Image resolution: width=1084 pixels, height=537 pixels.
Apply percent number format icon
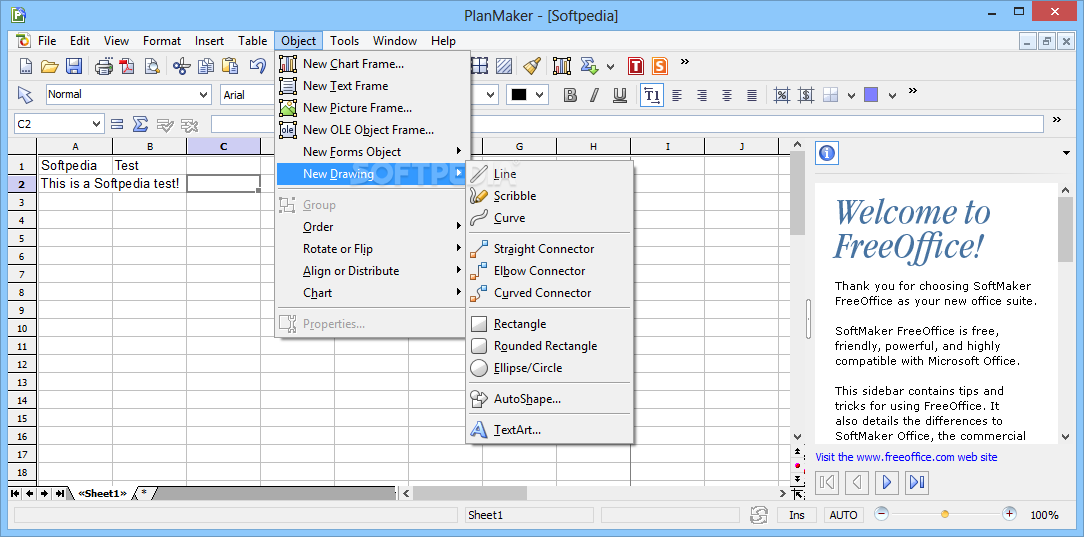[x=781, y=95]
